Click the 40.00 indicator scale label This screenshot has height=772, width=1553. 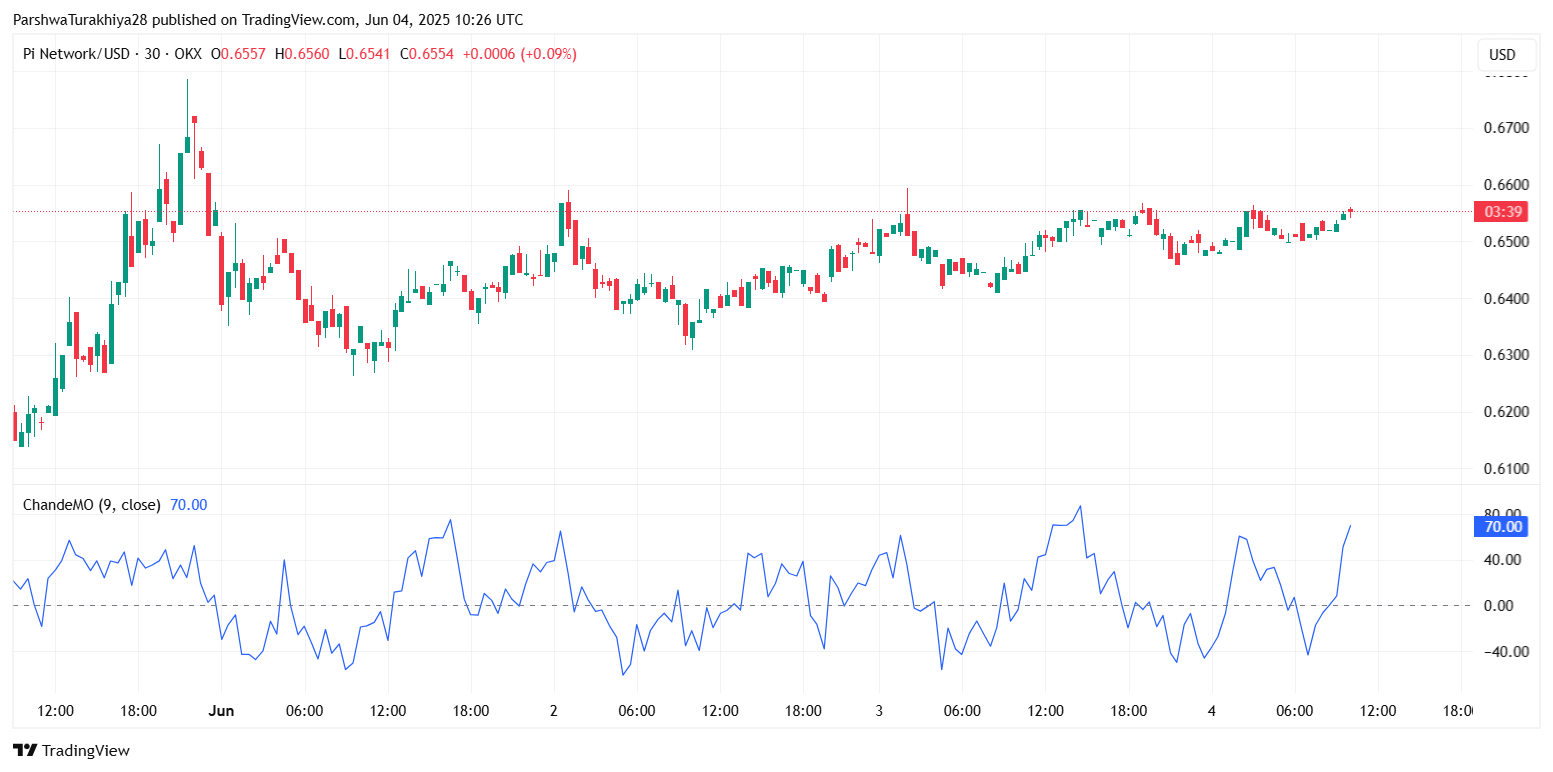(1502, 560)
